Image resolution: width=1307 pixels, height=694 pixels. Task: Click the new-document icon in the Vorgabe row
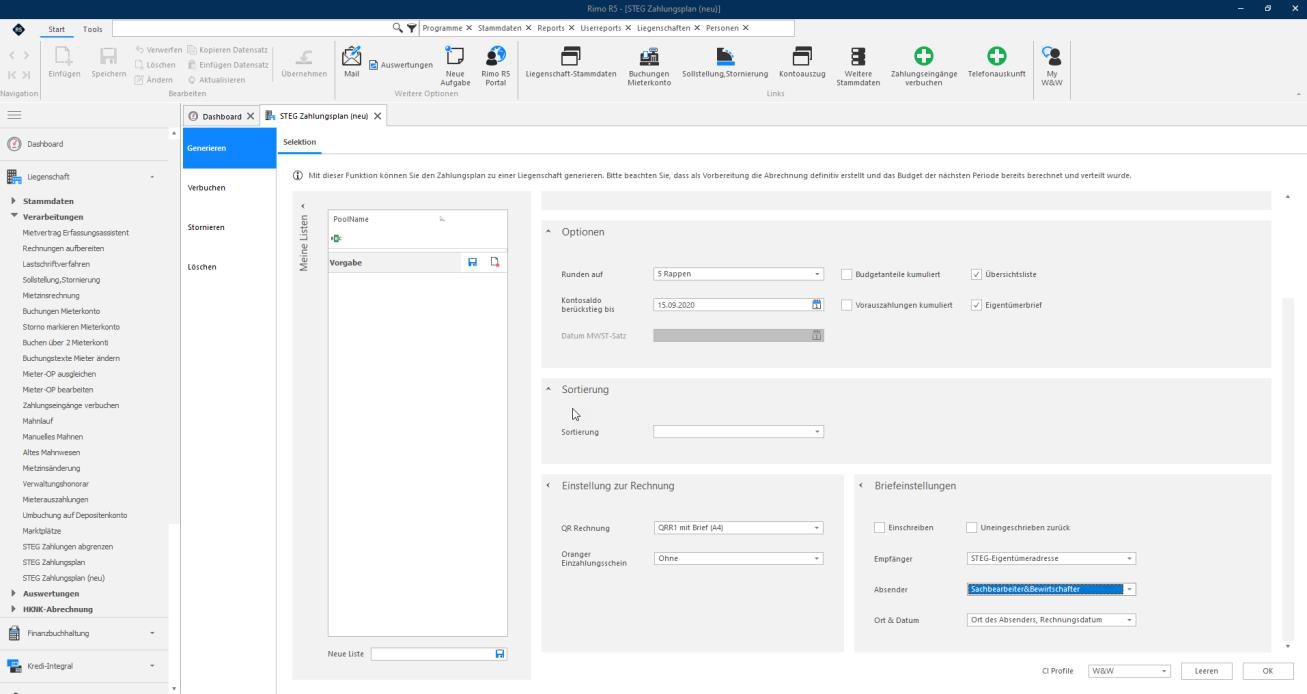(494, 262)
